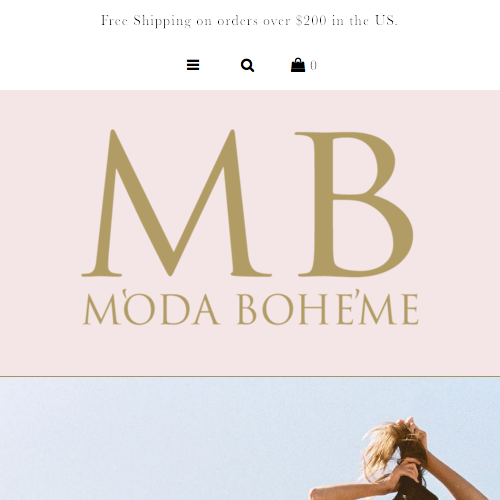Select the "BOHEME" word in the logo

[328, 308]
